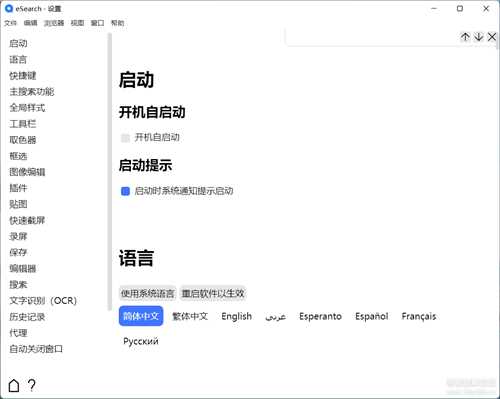This screenshot has height=399, width=500.
Task: Go to 语言 section in sidebar
Action: pos(18,59)
